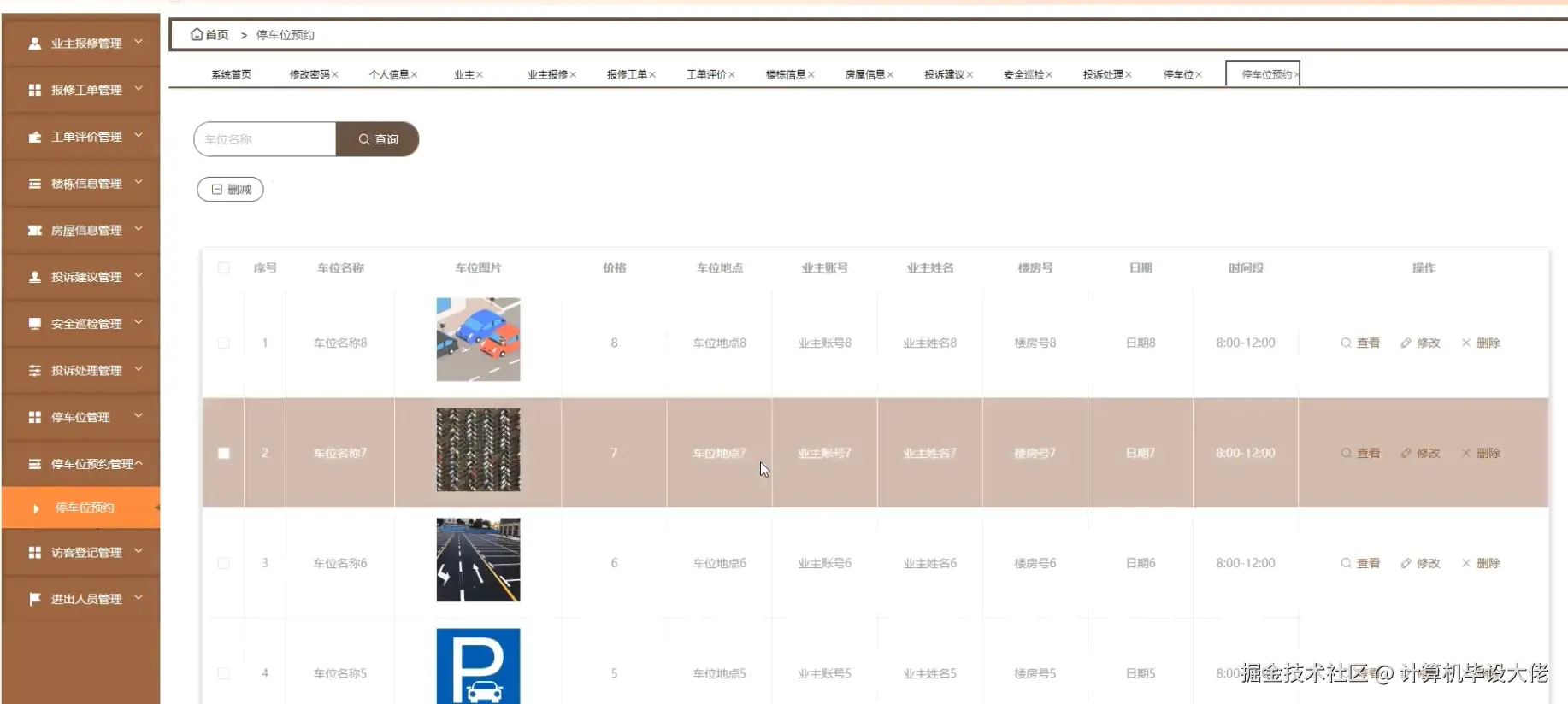This screenshot has width=1568, height=704.
Task: Click the 房屋信息管理 ticket icon
Action: [x=34, y=230]
